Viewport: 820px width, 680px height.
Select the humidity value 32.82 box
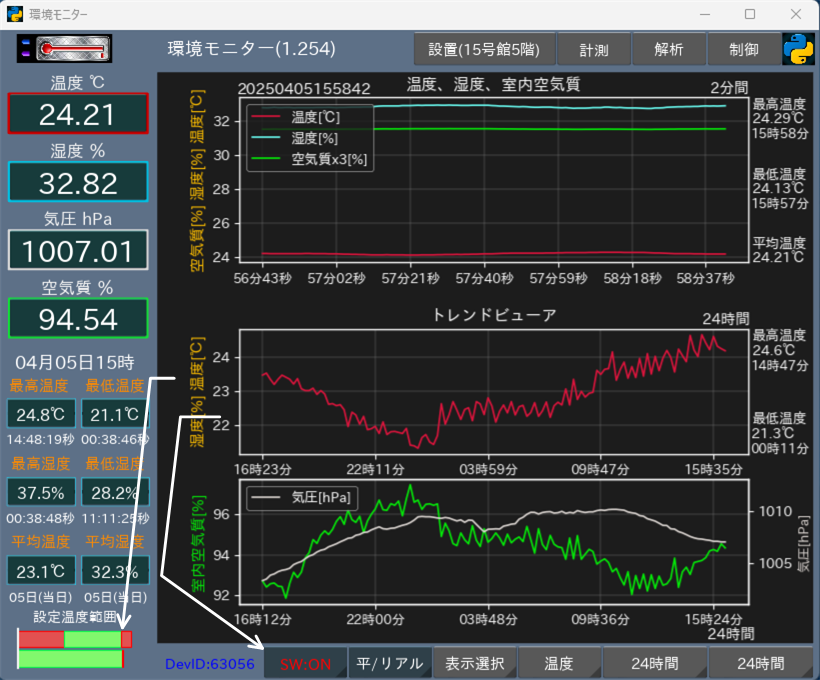coord(78,182)
